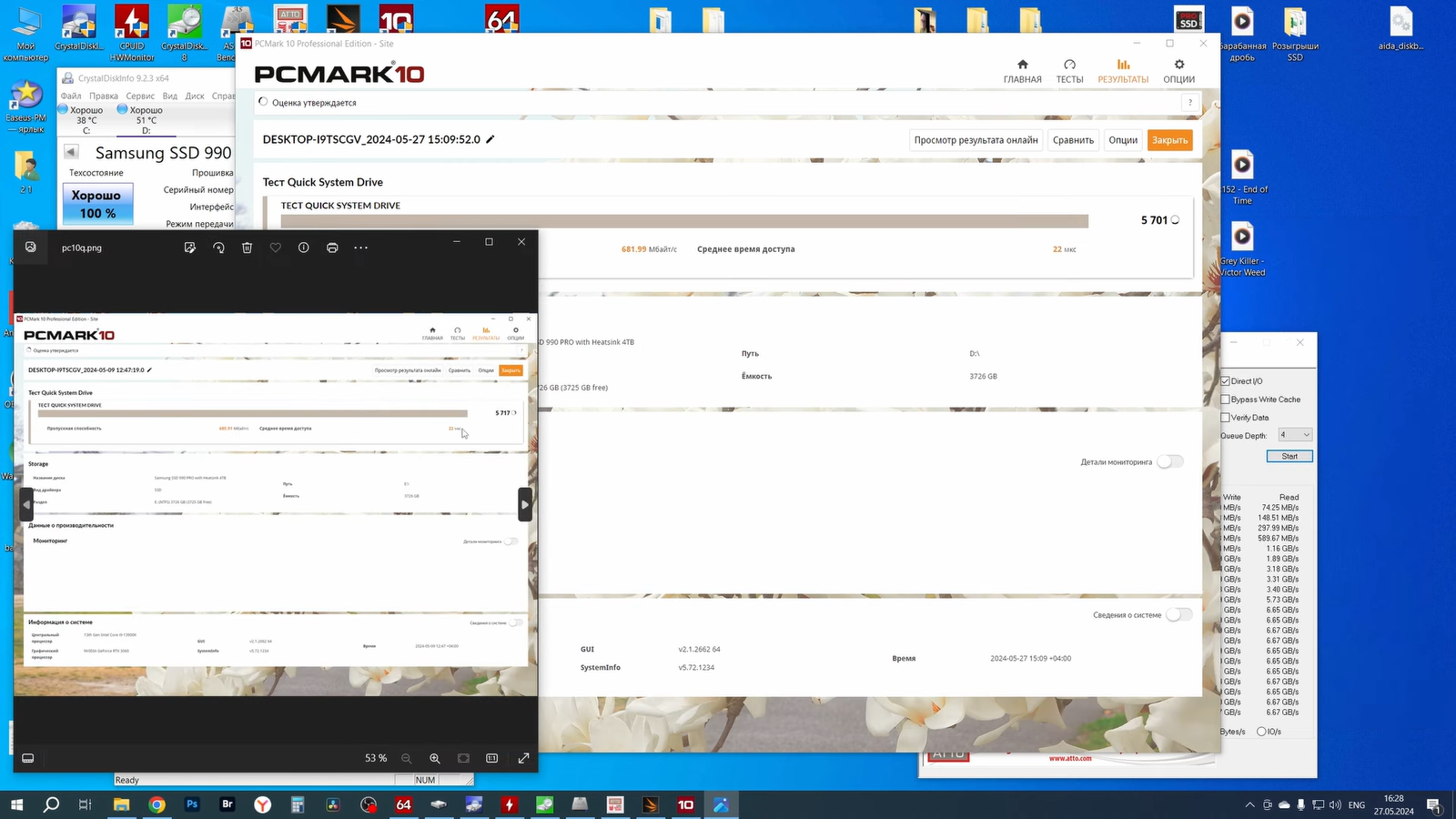
Task: Click the edit image icon in Photos
Action: (189, 248)
